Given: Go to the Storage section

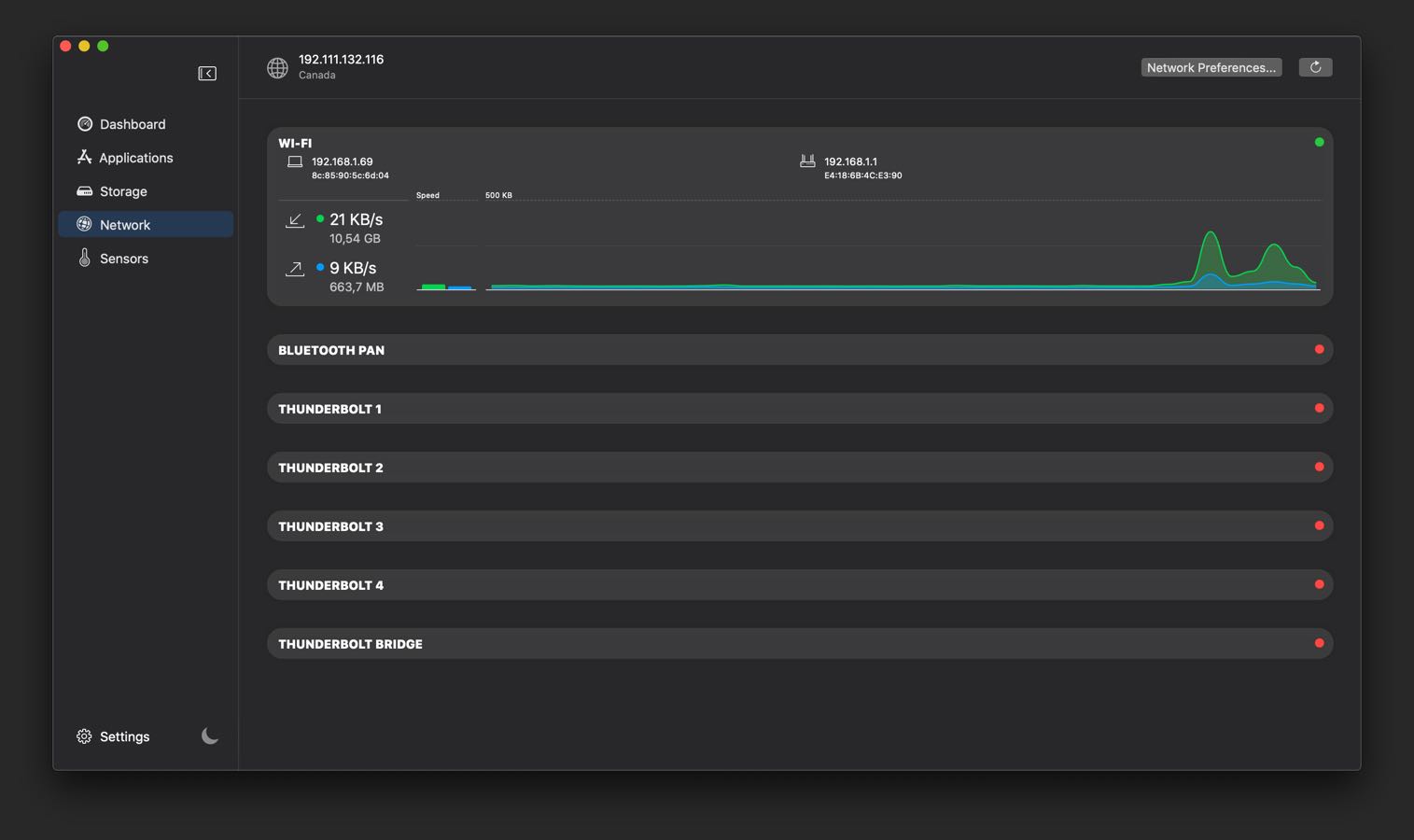Looking at the screenshot, I should 146,191.
